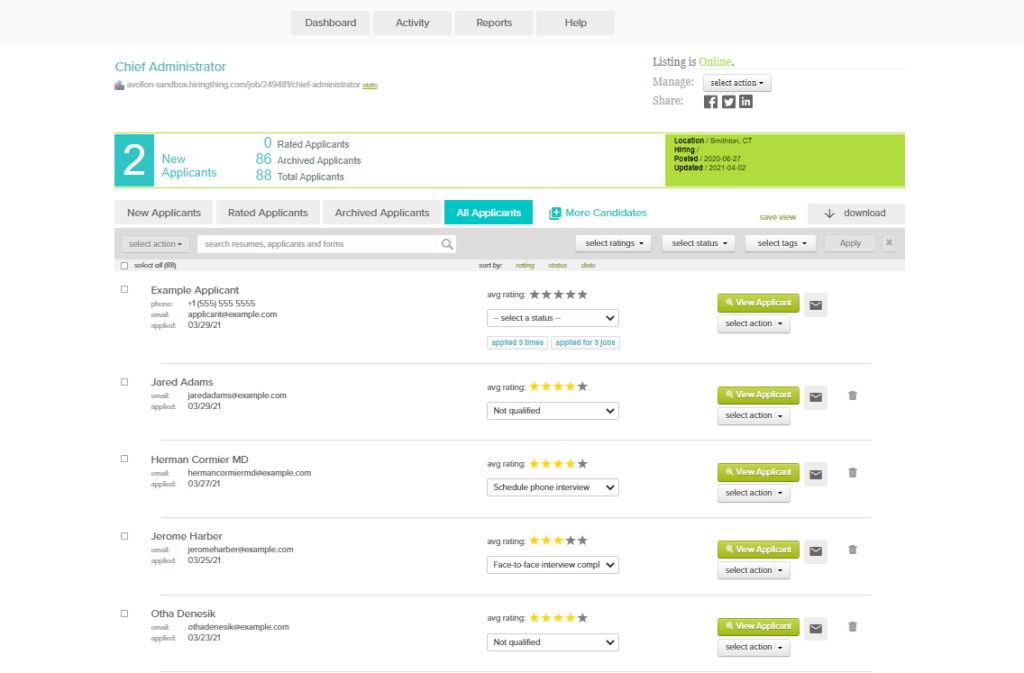Click the resumes and applicants search field
This screenshot has height=673, width=1024.
[x=318, y=244]
